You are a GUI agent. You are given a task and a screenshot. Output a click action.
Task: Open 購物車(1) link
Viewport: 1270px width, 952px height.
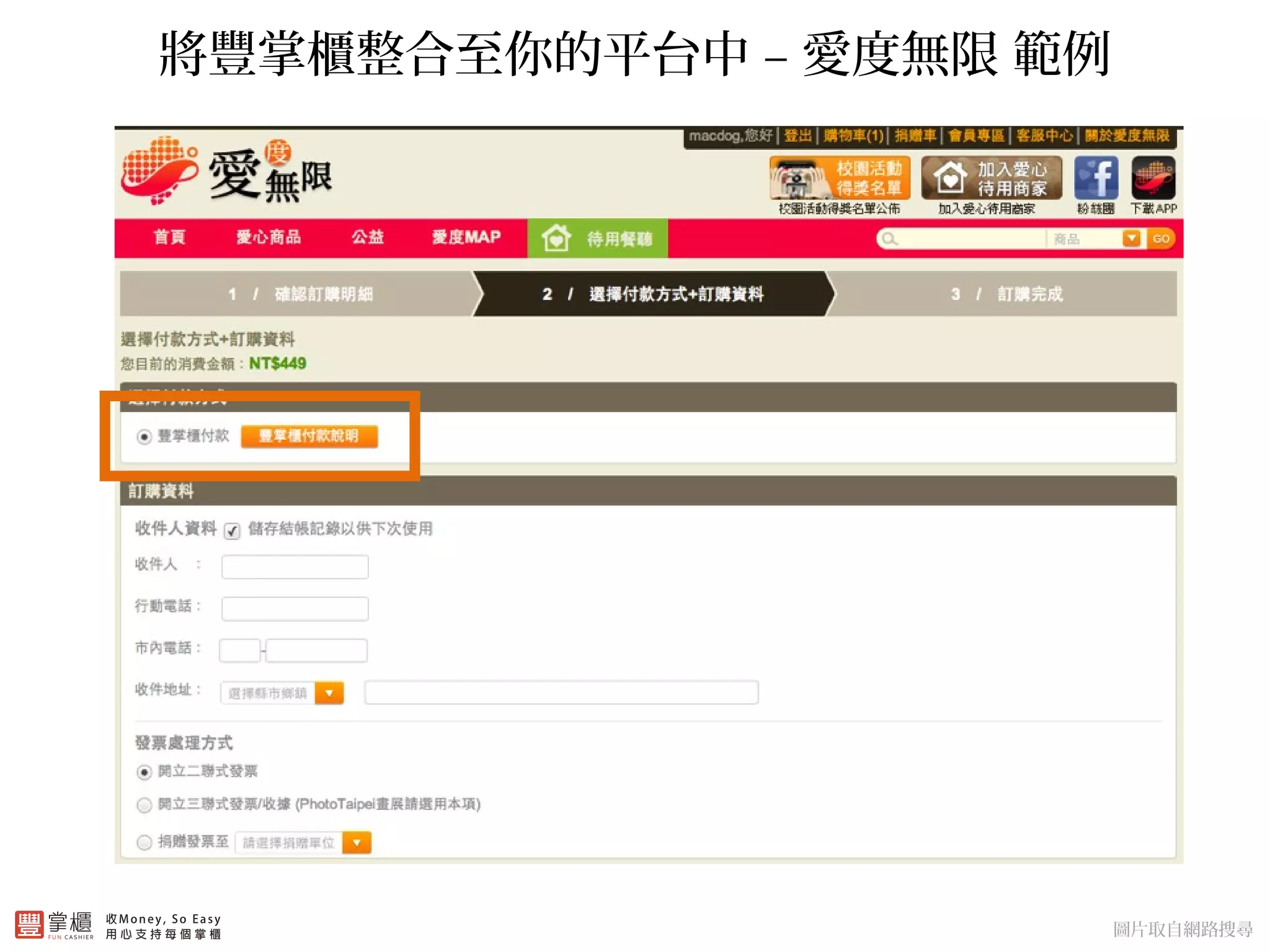(x=853, y=135)
